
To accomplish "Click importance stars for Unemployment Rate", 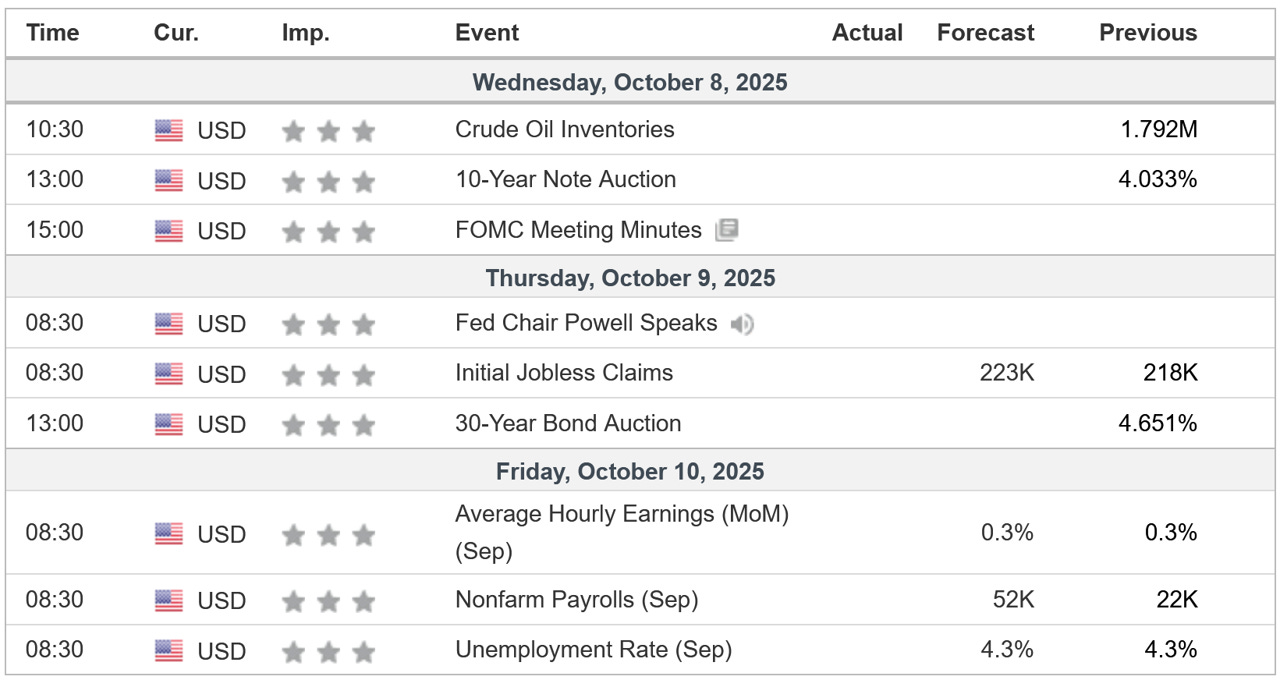I will pyautogui.click(x=328, y=651).
